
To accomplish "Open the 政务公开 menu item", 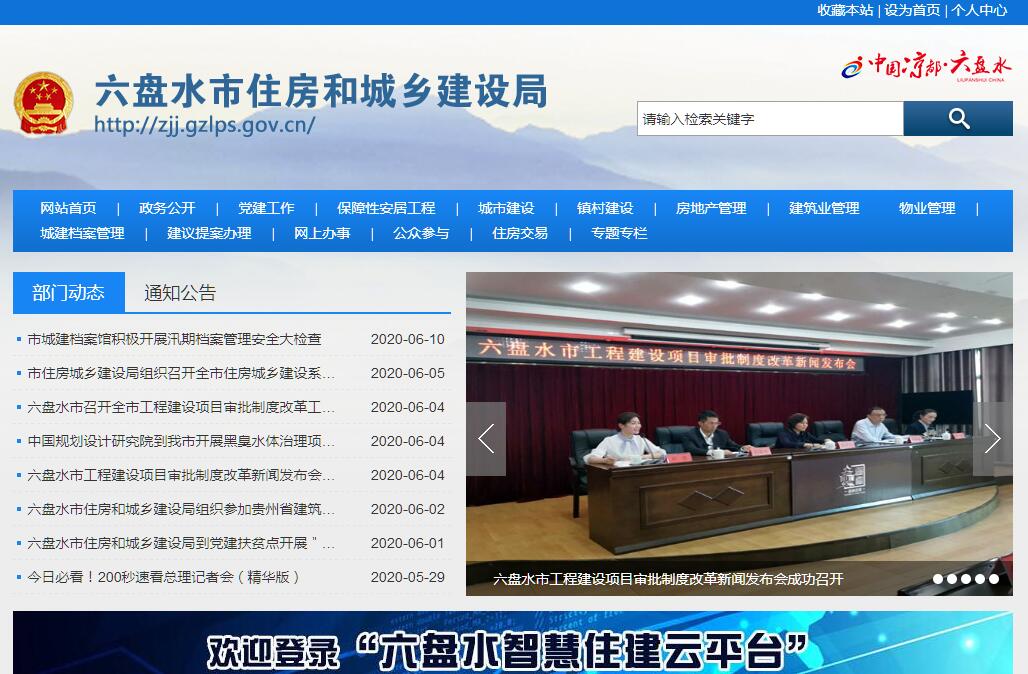I will coord(167,208).
